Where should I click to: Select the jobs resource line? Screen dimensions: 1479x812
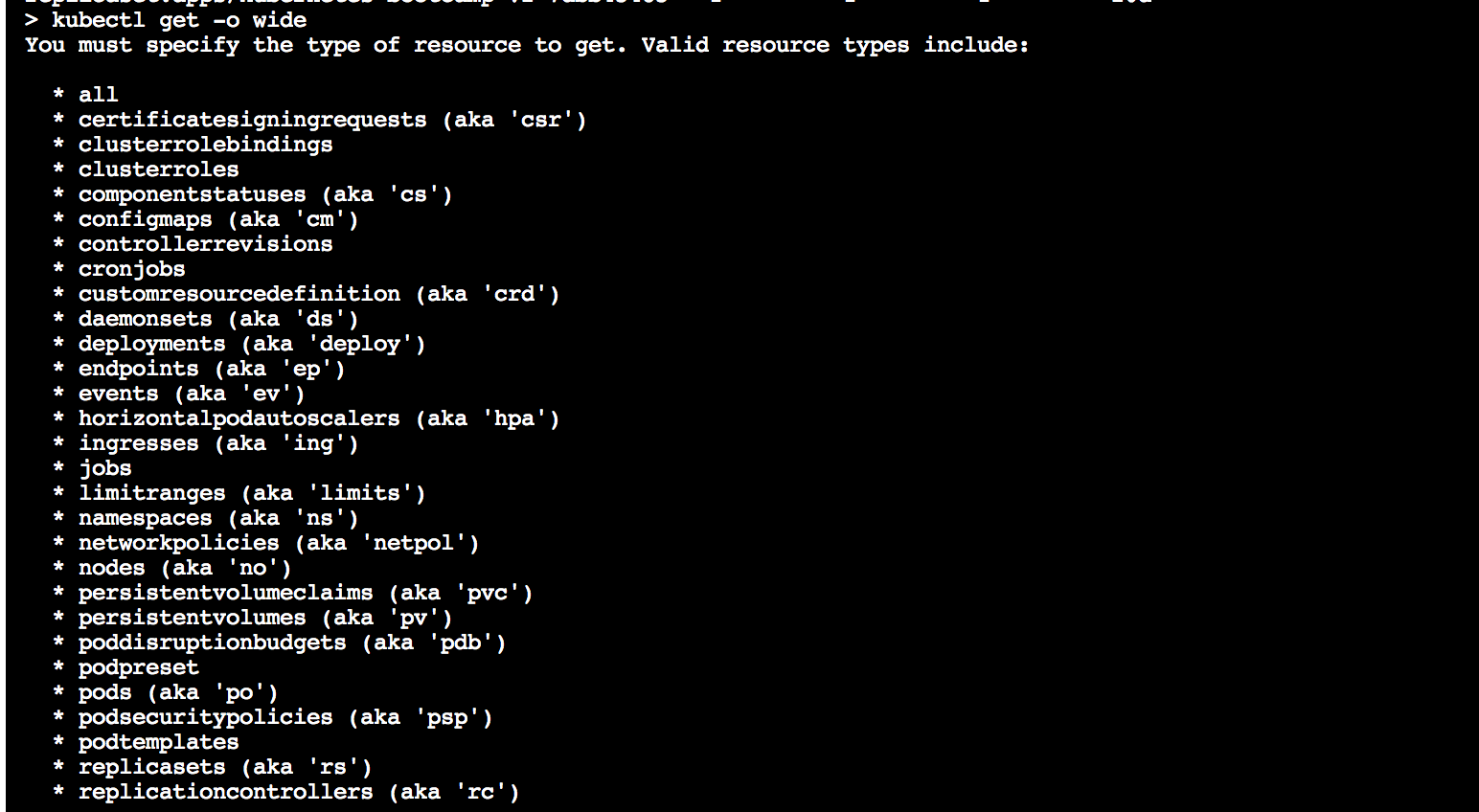[93, 468]
